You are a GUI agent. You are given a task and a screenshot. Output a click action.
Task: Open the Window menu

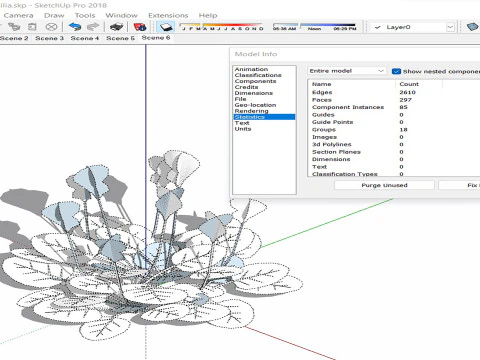(x=121, y=15)
